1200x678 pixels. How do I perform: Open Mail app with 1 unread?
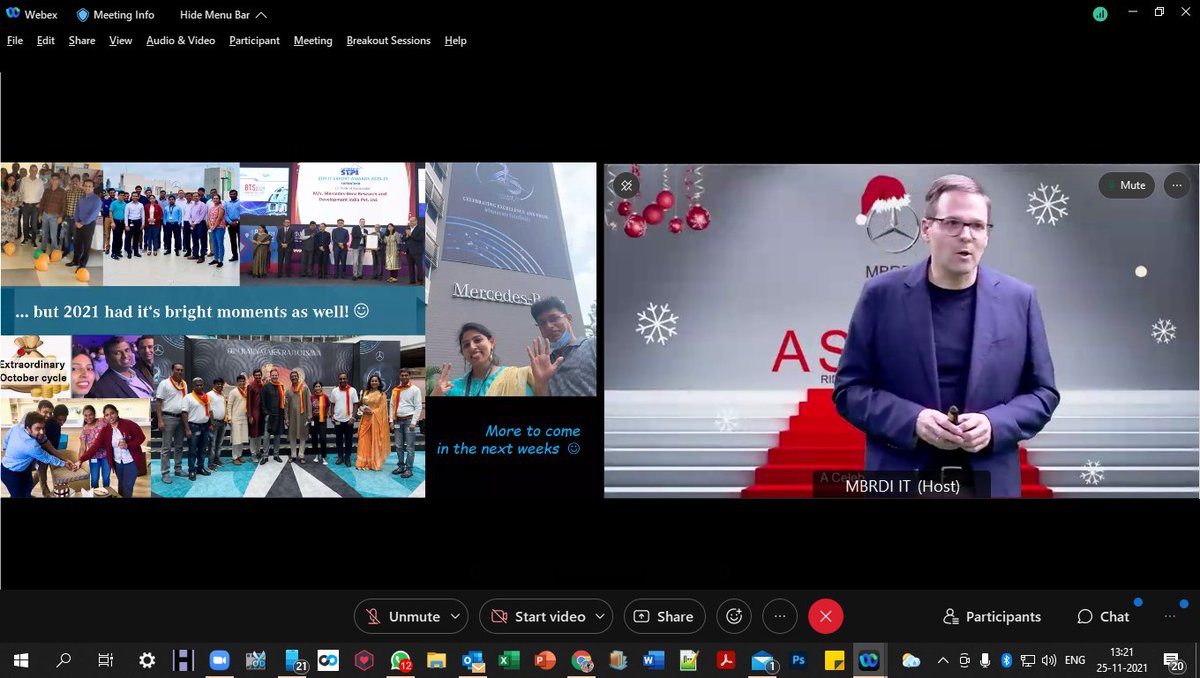pyautogui.click(x=763, y=660)
